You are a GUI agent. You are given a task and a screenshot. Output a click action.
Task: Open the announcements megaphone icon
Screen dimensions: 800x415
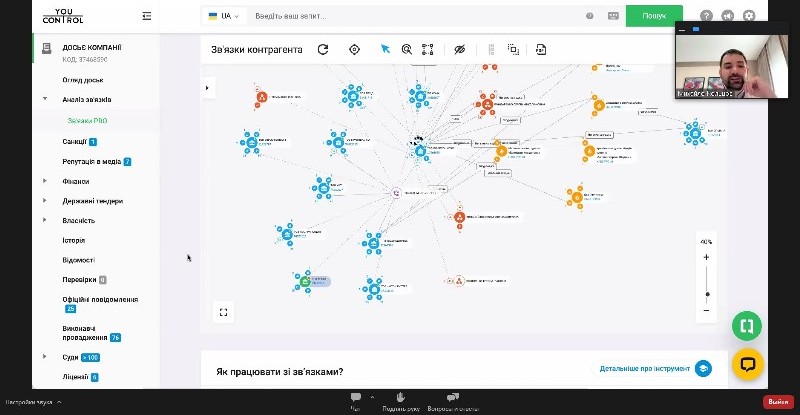click(728, 16)
